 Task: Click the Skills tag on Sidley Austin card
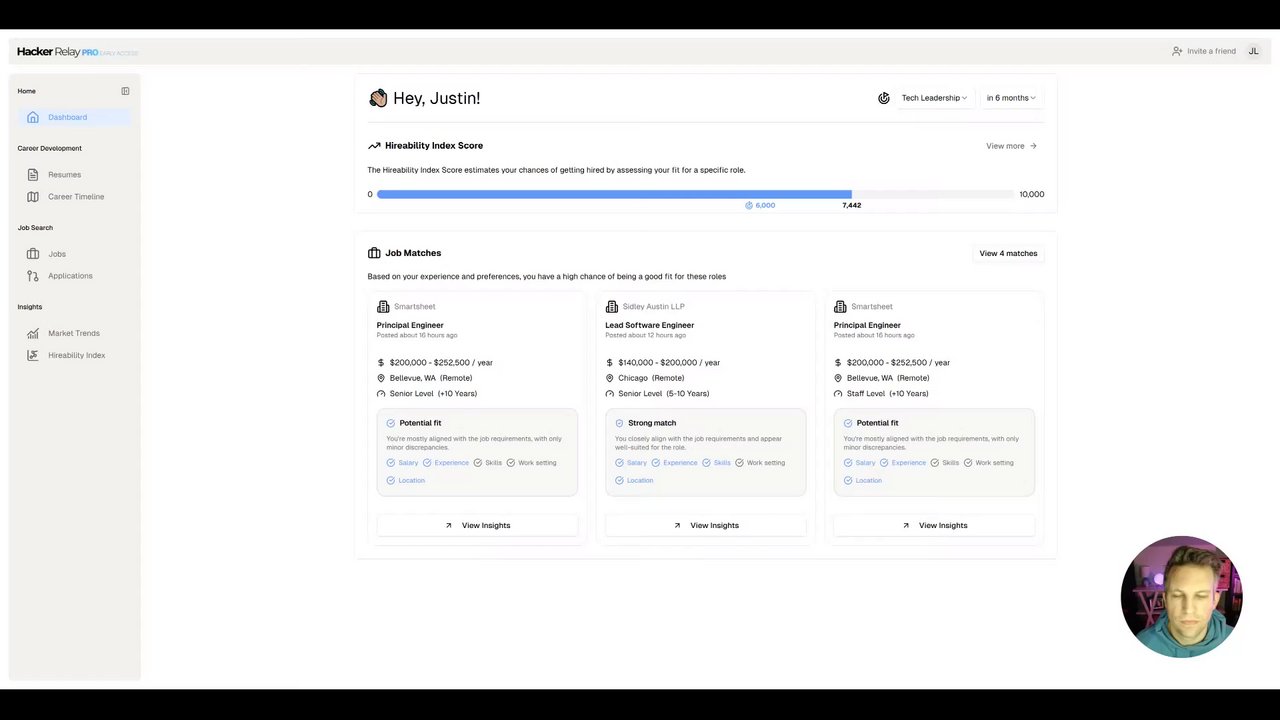717,463
